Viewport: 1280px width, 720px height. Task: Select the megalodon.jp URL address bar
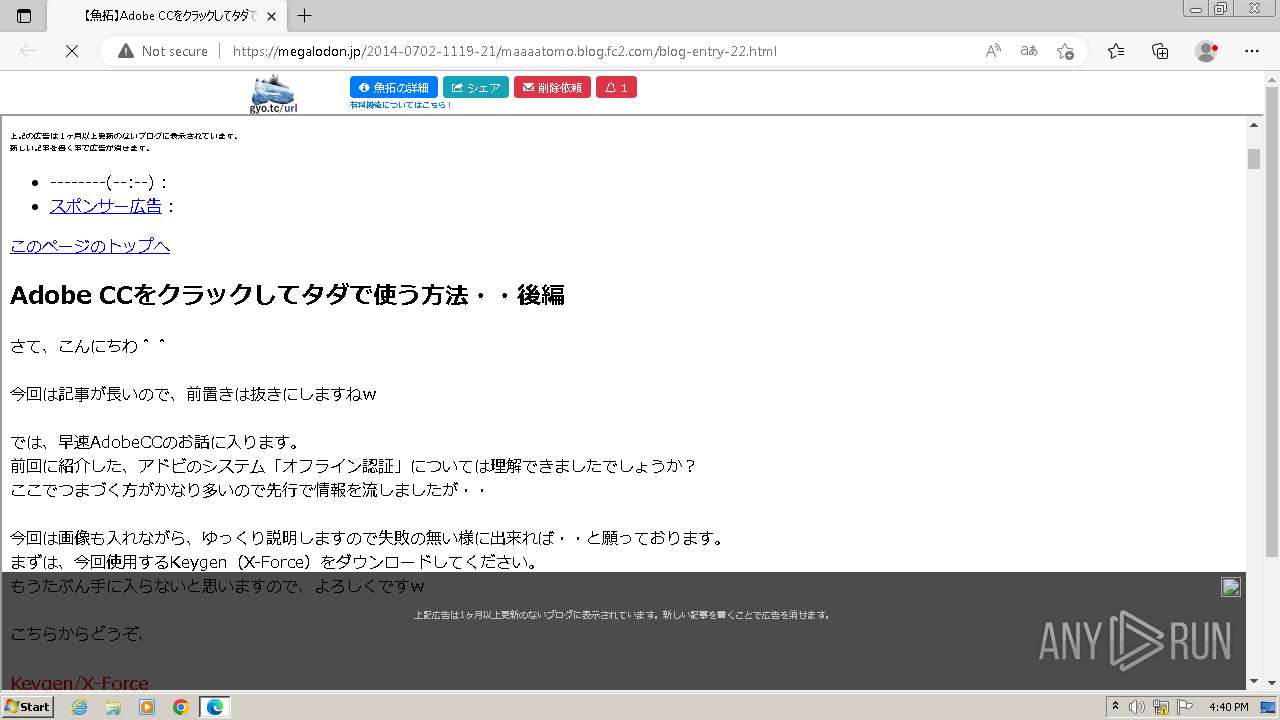coord(504,51)
